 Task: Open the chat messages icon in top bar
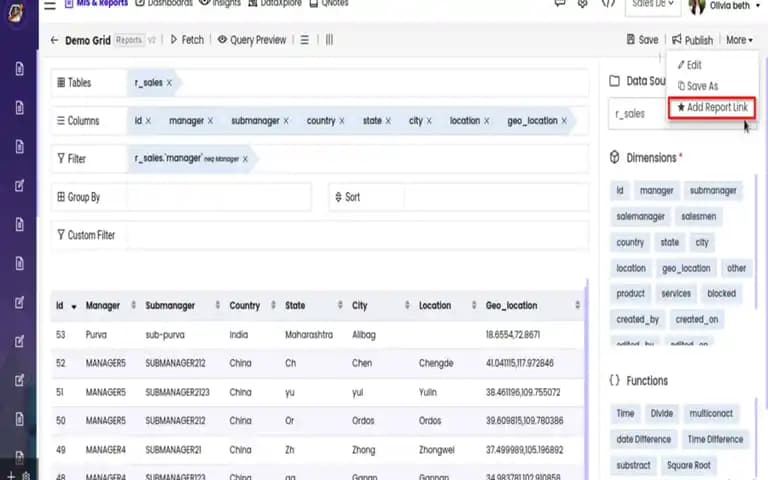pos(559,3)
